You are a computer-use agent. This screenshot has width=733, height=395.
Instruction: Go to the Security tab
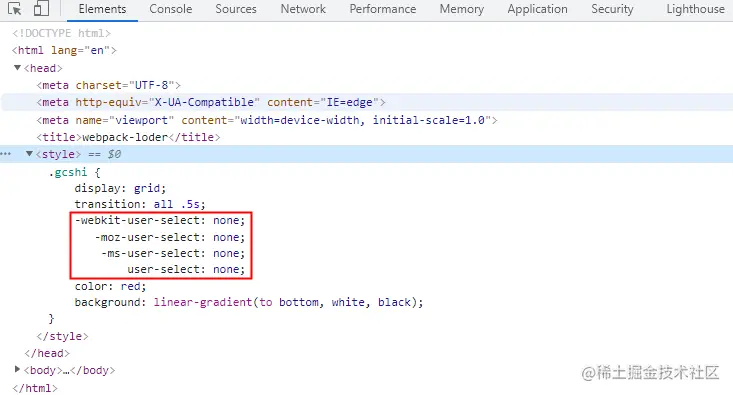coord(612,9)
